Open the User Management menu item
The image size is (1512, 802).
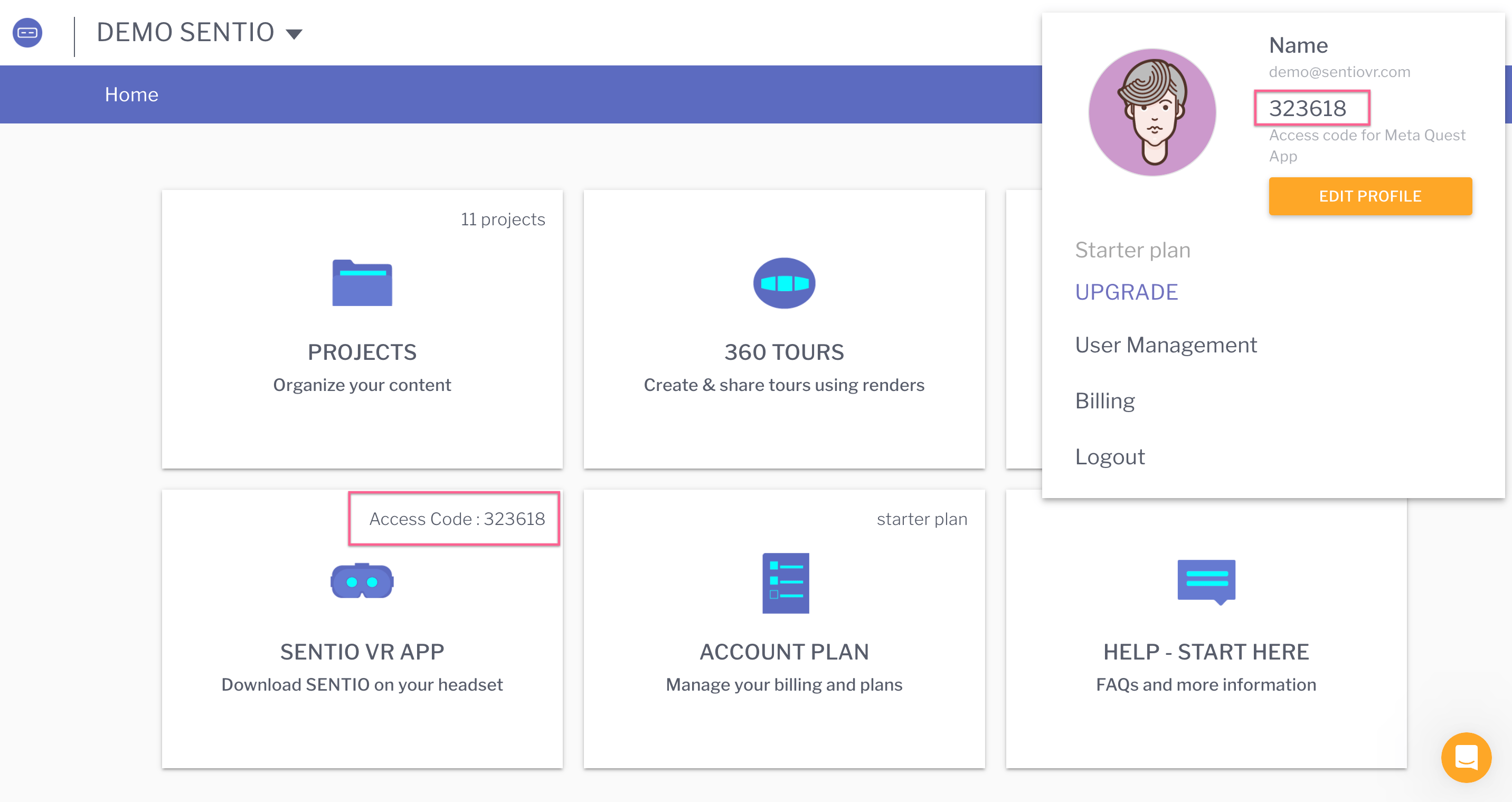(1166, 345)
